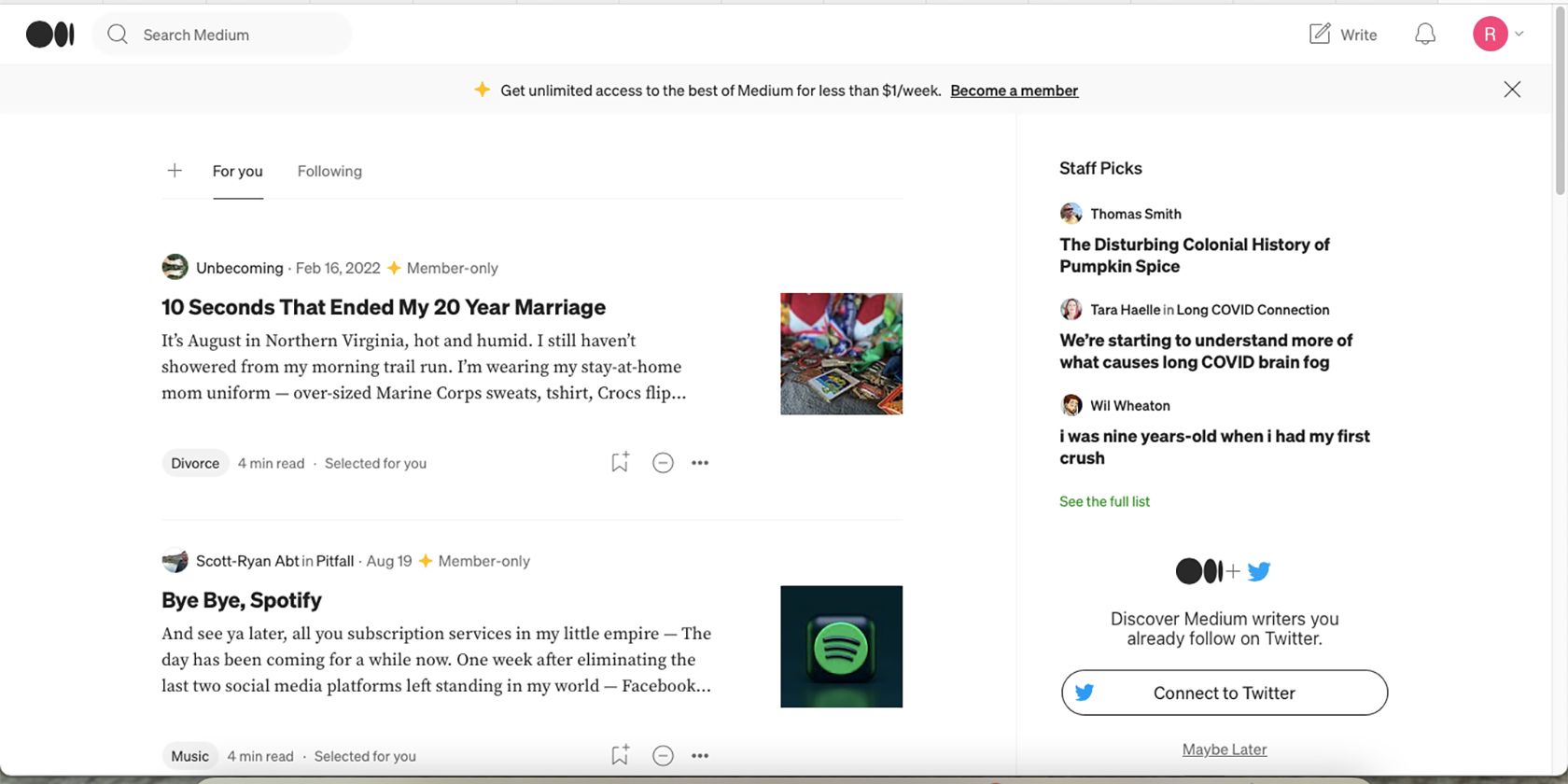1568x784 pixels.
Task: Bookmark the 10 Seconds marriage article
Action: (x=620, y=462)
